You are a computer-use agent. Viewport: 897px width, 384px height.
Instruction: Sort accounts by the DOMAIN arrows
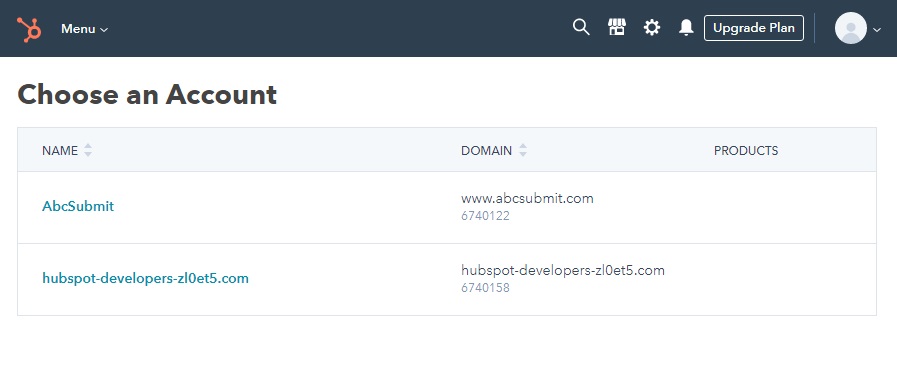[x=522, y=151]
